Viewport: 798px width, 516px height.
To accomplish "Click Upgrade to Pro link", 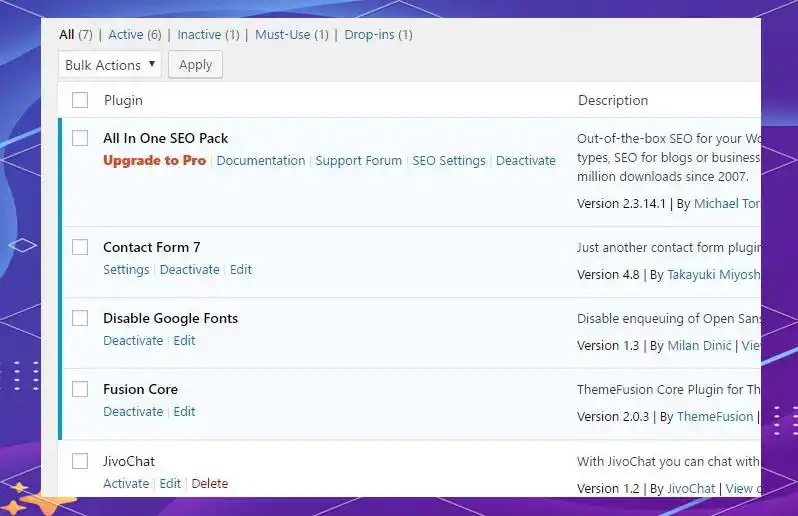I will click(154, 160).
